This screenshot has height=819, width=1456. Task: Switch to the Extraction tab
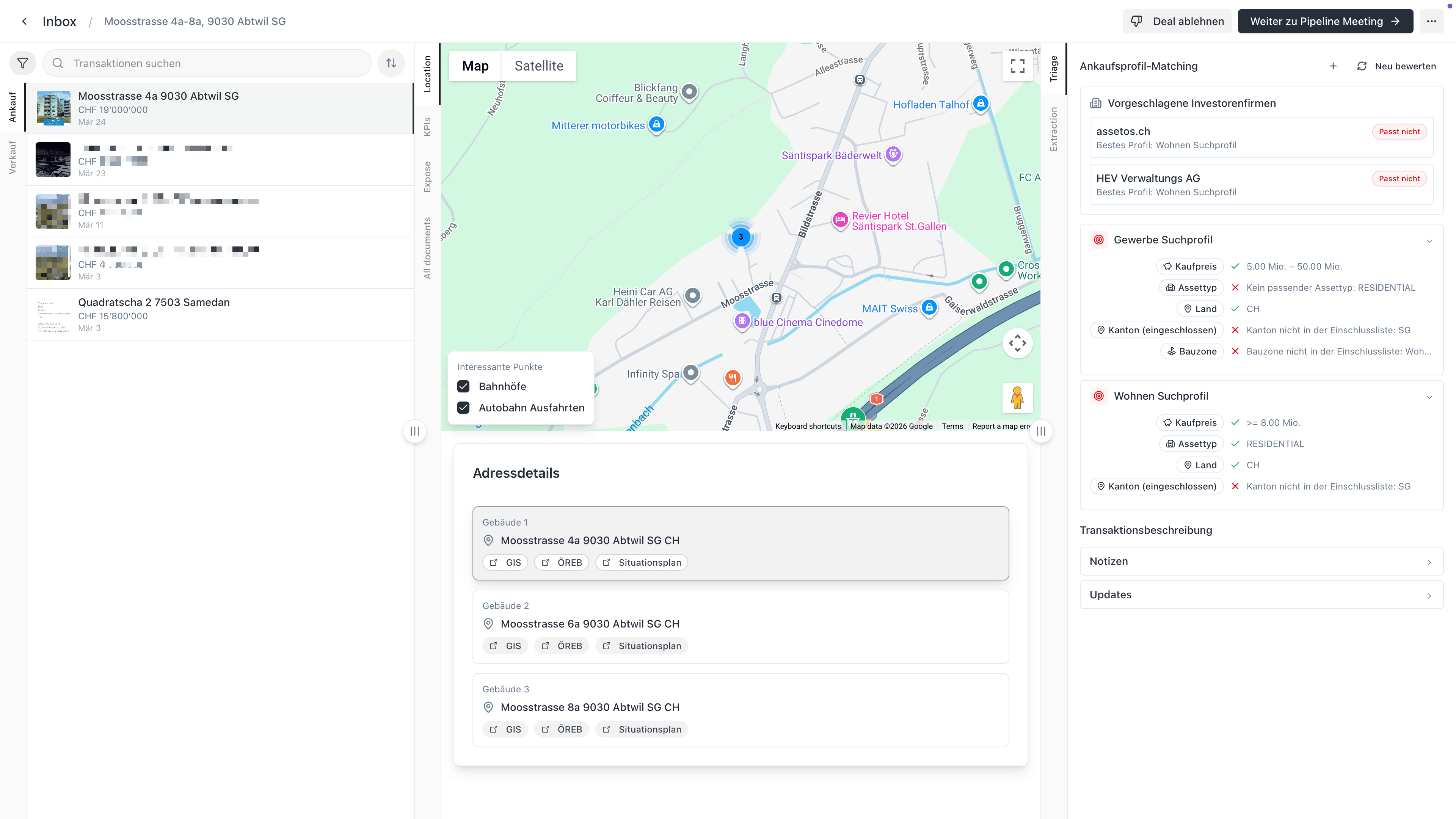tap(1054, 129)
